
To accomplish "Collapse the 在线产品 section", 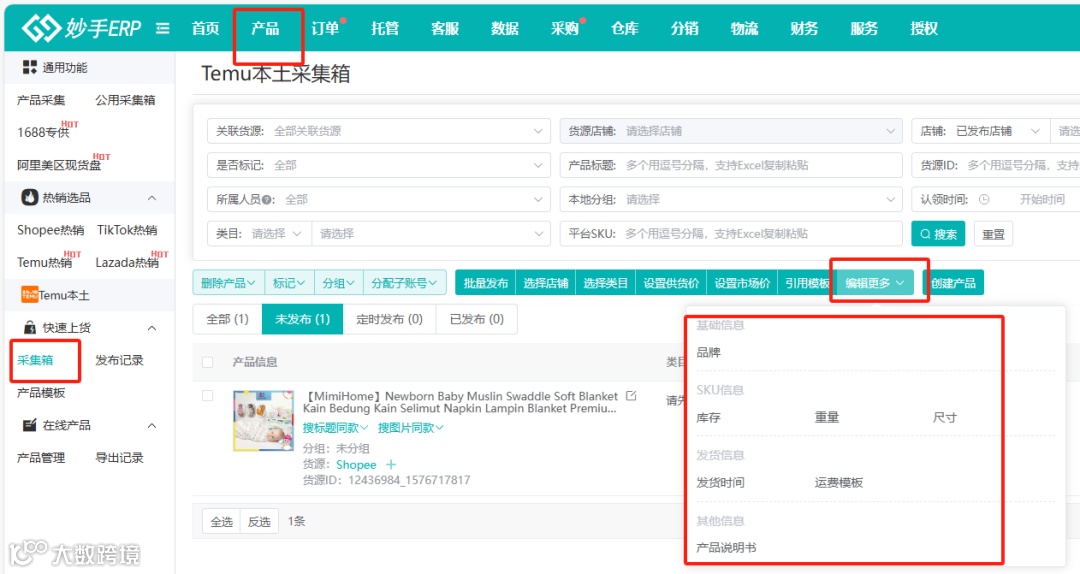I will [152, 426].
